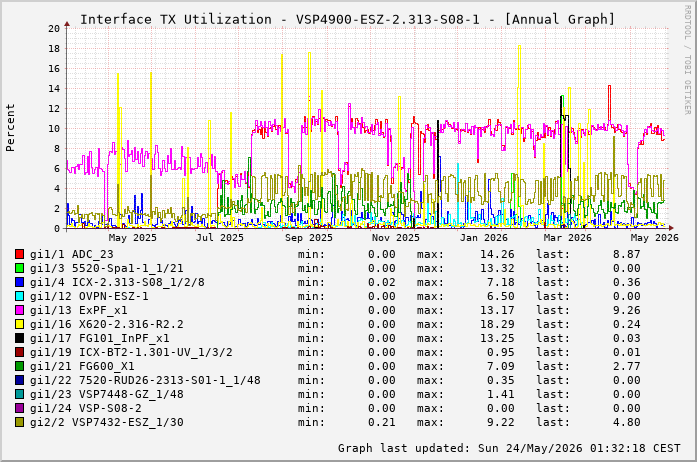
Task: Select legend label 'gi1/19 ICX-BT2-1.301-UV_1/3/2'
Action: (x=131, y=352)
